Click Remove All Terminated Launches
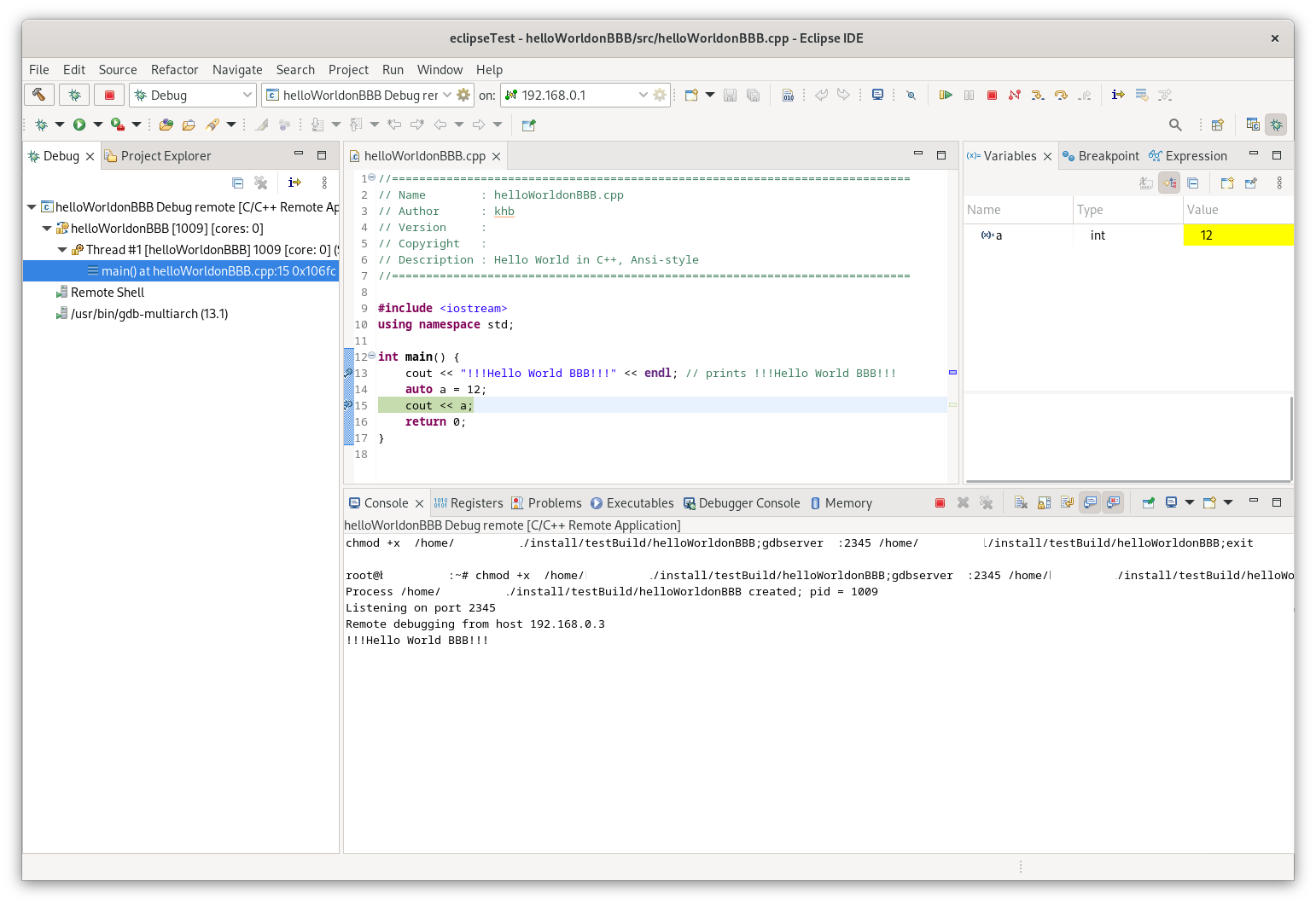Viewport: 1316px width, 905px height. coord(986,502)
